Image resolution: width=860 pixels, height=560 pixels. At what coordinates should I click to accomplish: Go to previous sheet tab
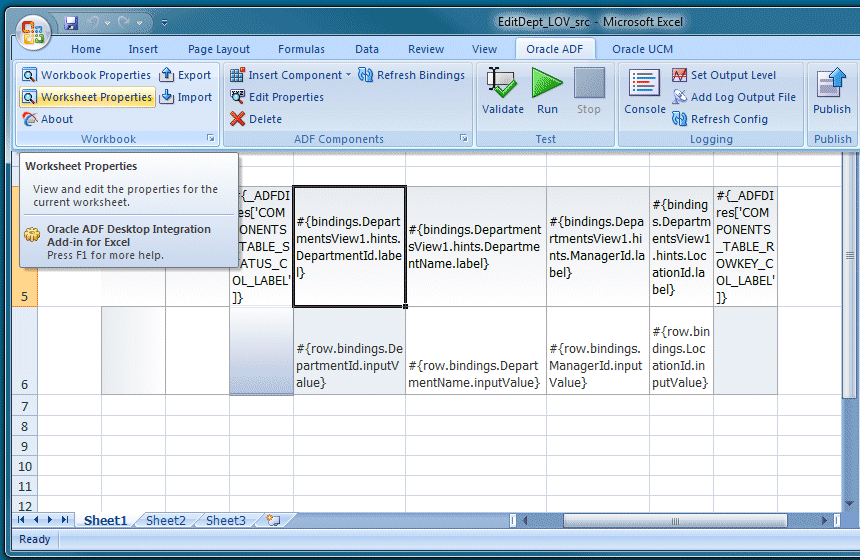36,519
